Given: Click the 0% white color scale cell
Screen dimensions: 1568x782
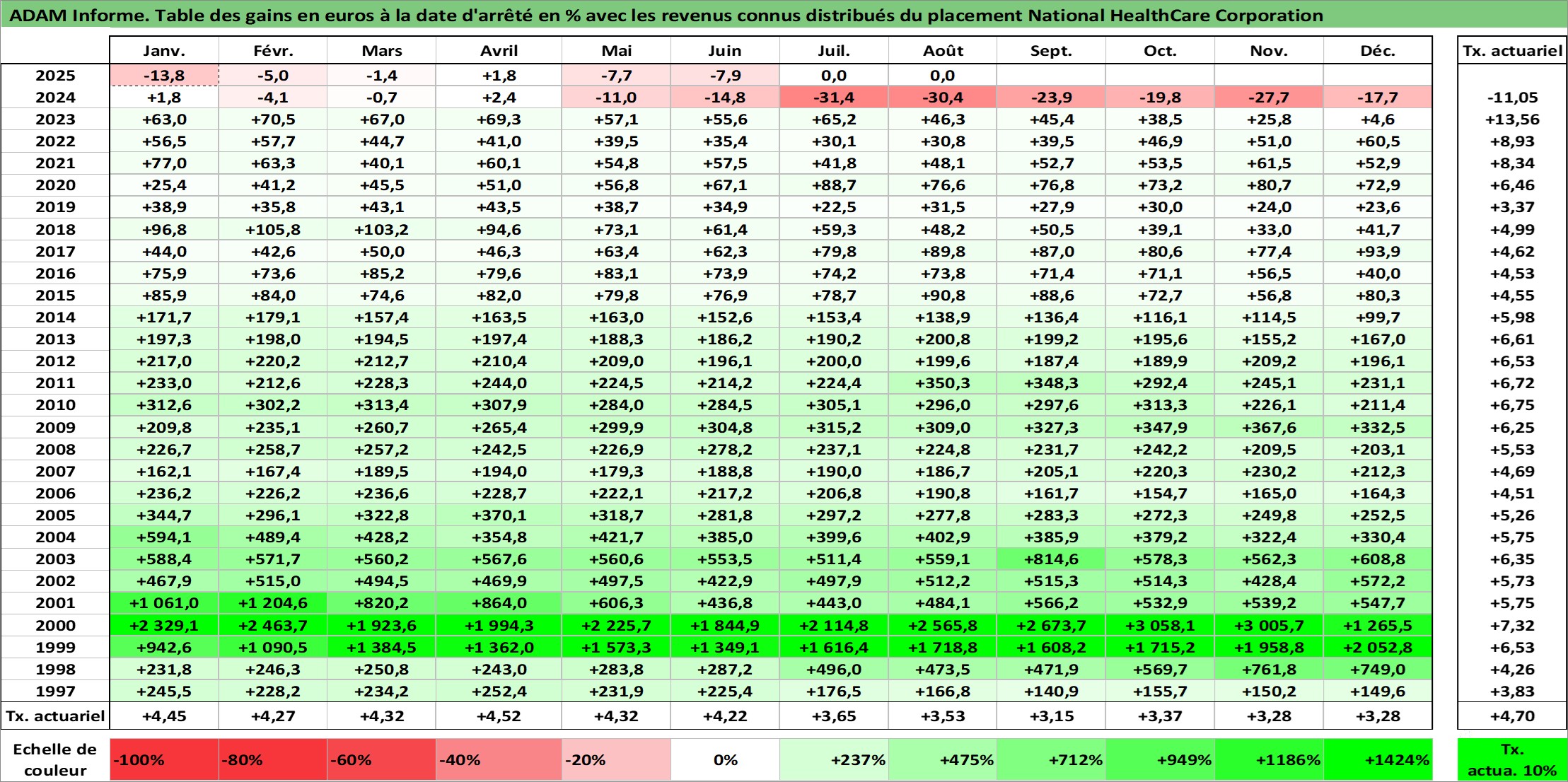Looking at the screenshot, I should [x=725, y=760].
